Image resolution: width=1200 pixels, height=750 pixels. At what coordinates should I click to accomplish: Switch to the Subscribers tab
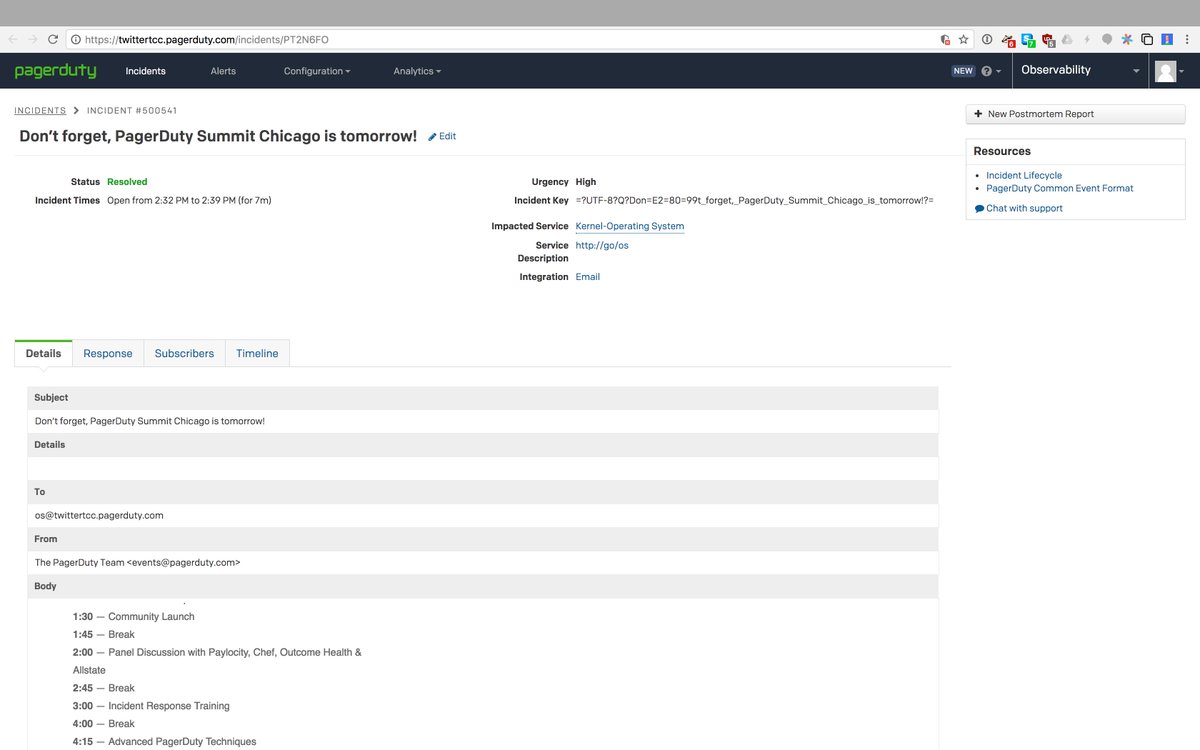click(184, 353)
